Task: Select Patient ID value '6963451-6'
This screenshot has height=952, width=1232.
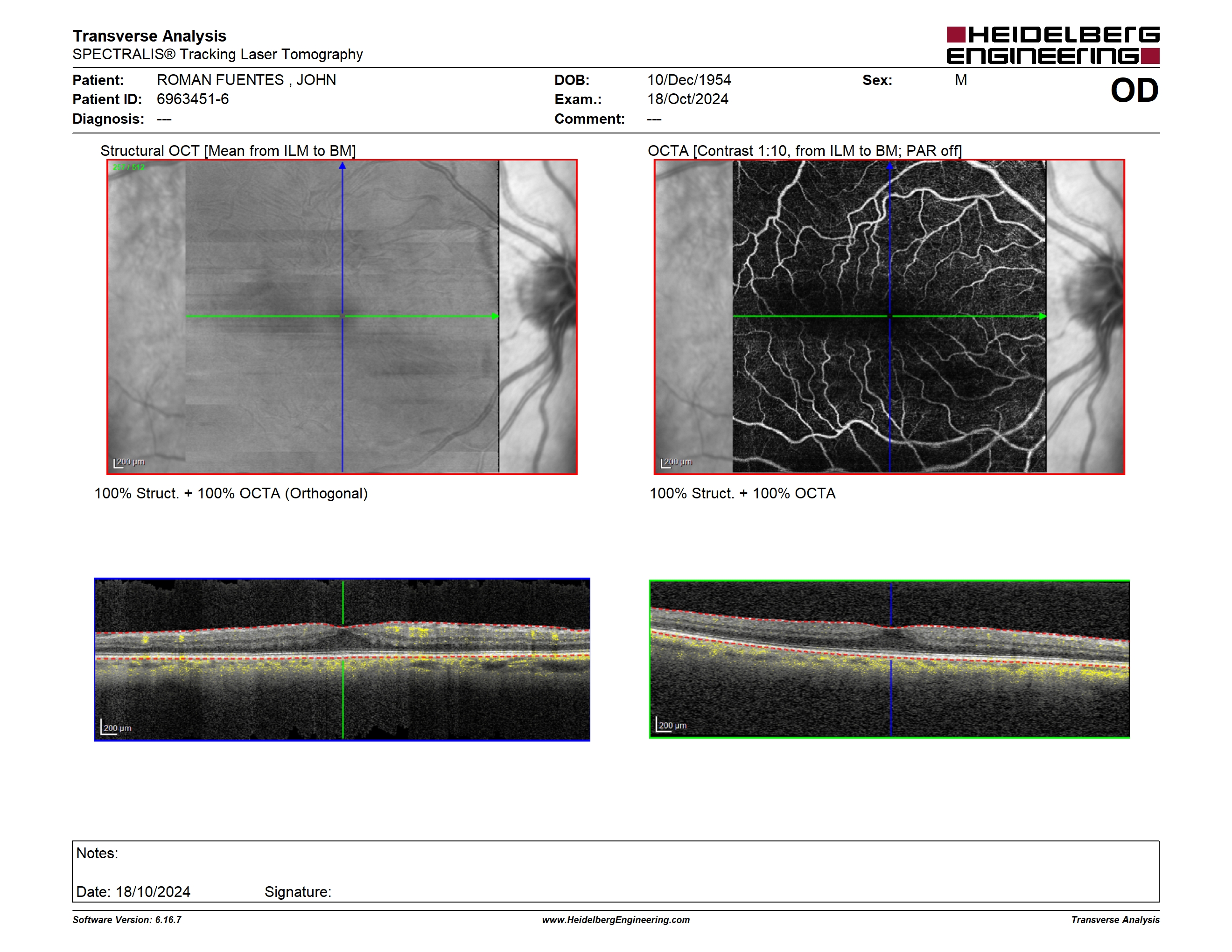Action: 192,99
